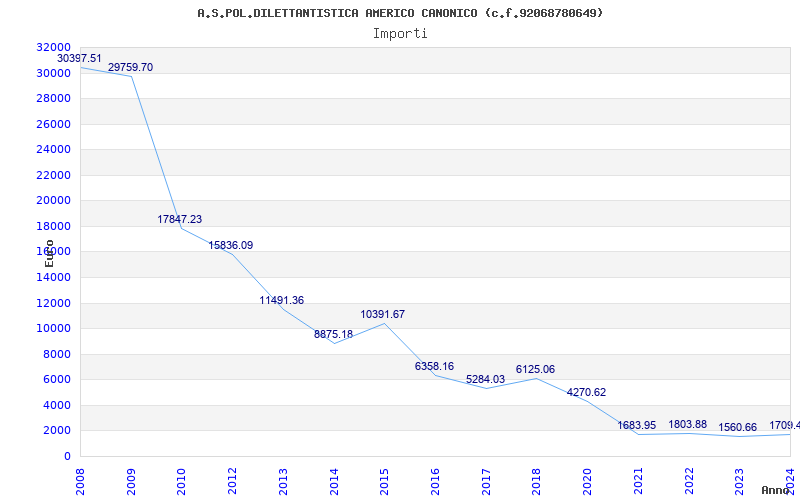This screenshot has width=800, height=500.
Task: Select y-axis tick 8000
Action: (57, 354)
